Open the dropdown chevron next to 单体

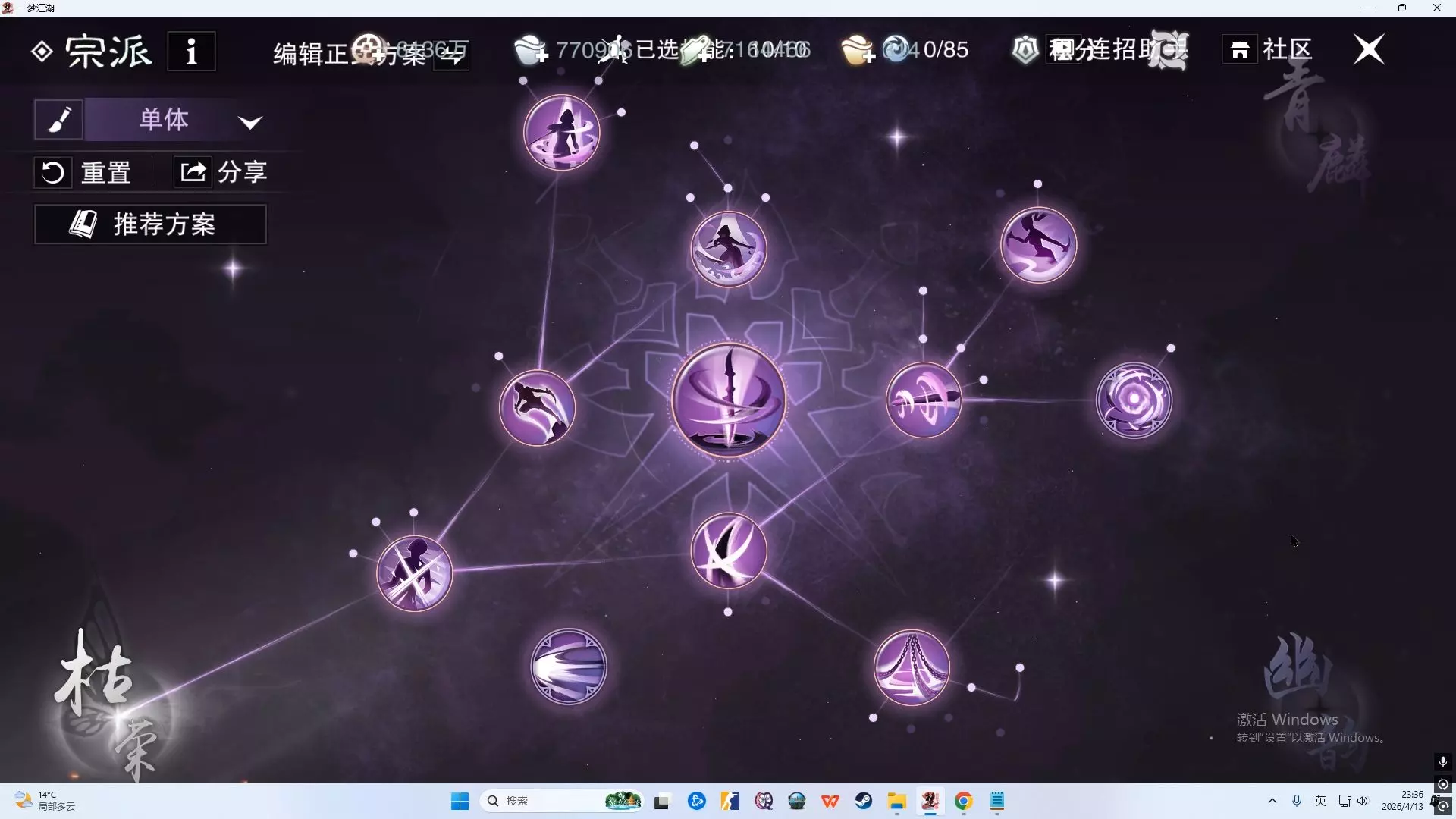coord(250,122)
